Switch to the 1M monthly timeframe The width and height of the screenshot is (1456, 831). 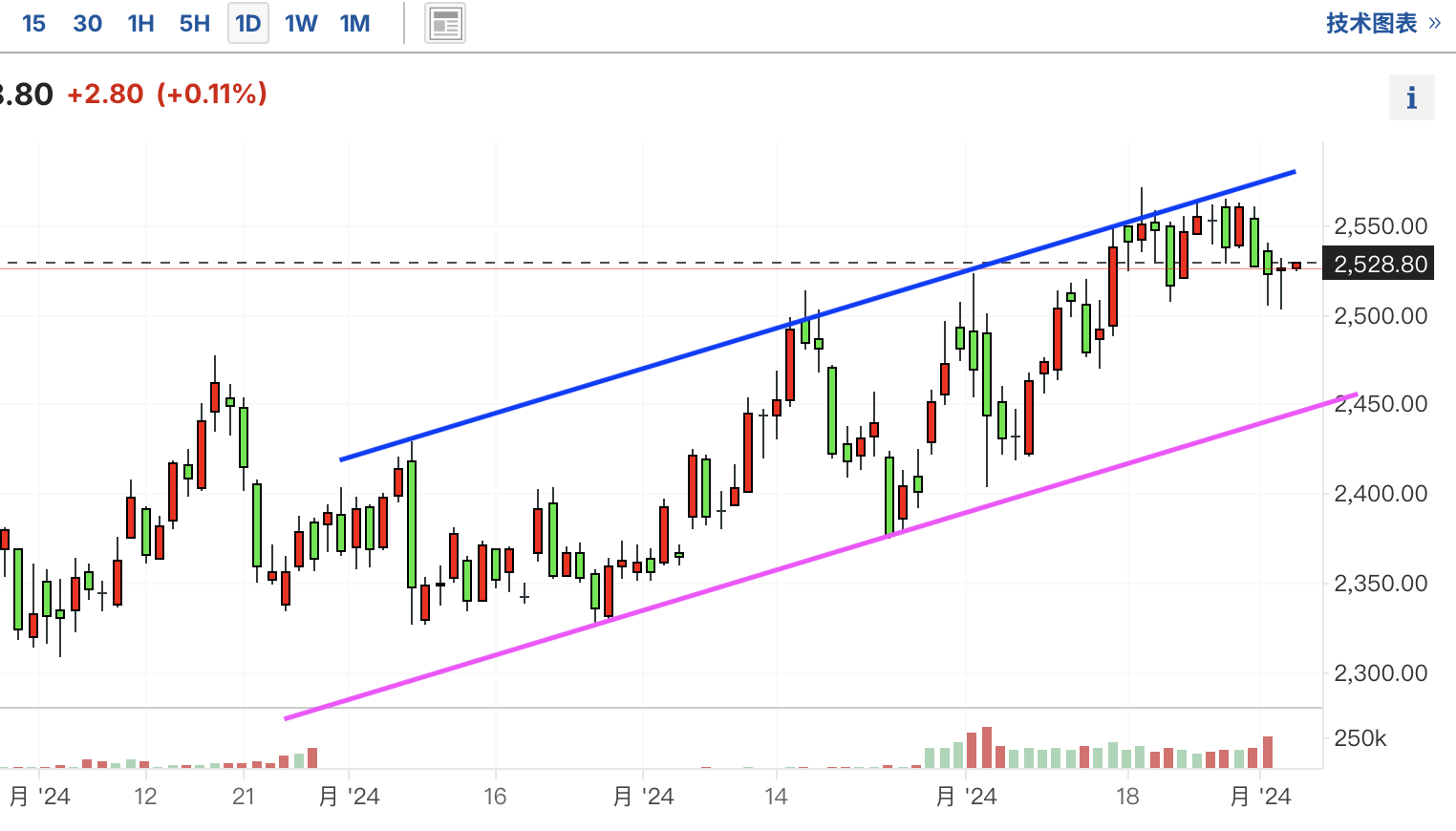pos(355,23)
